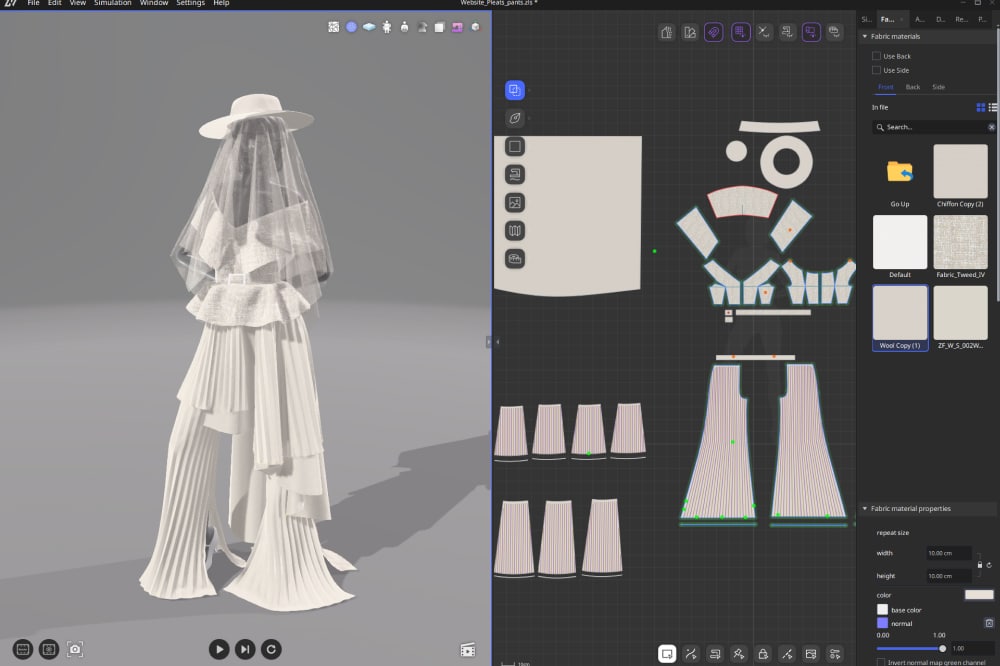1000x666 pixels.
Task: Click the fabric Search field
Action: [929, 127]
